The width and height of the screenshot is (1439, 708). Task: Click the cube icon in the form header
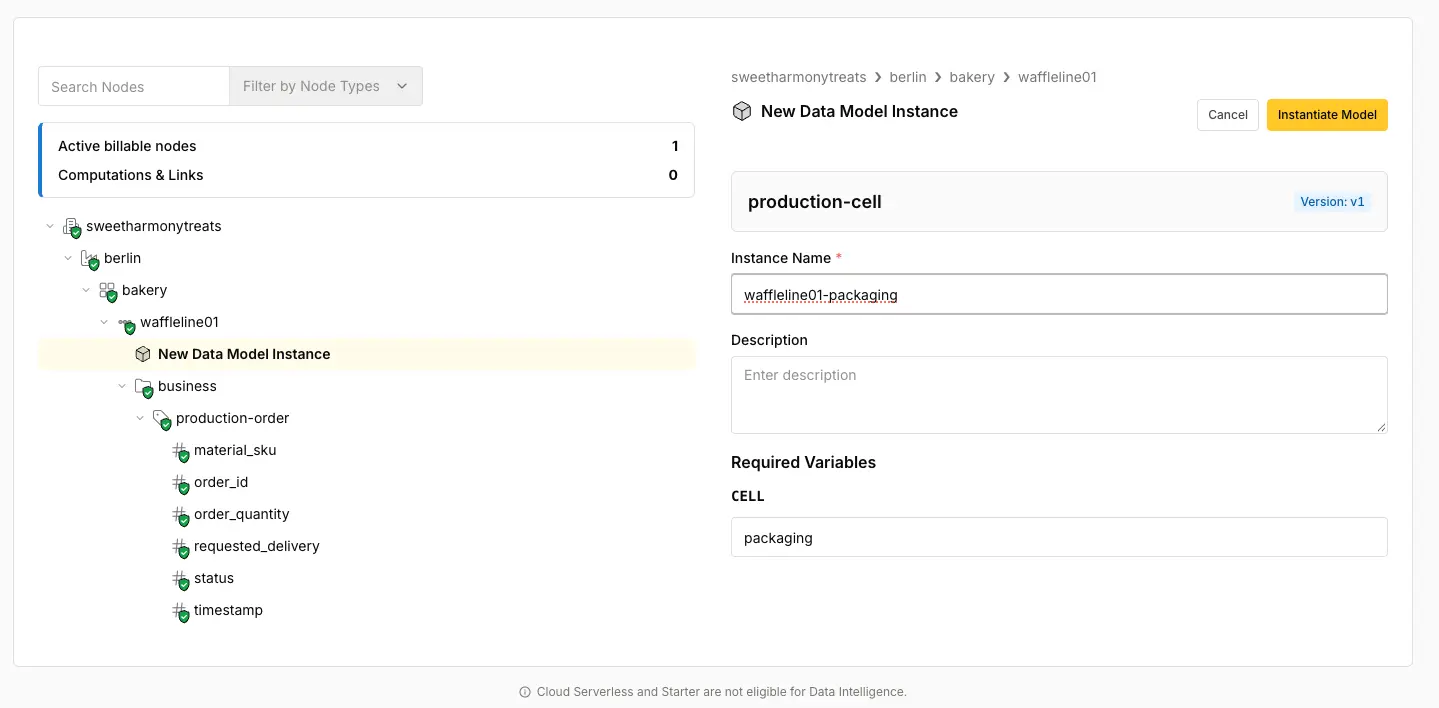tap(742, 111)
